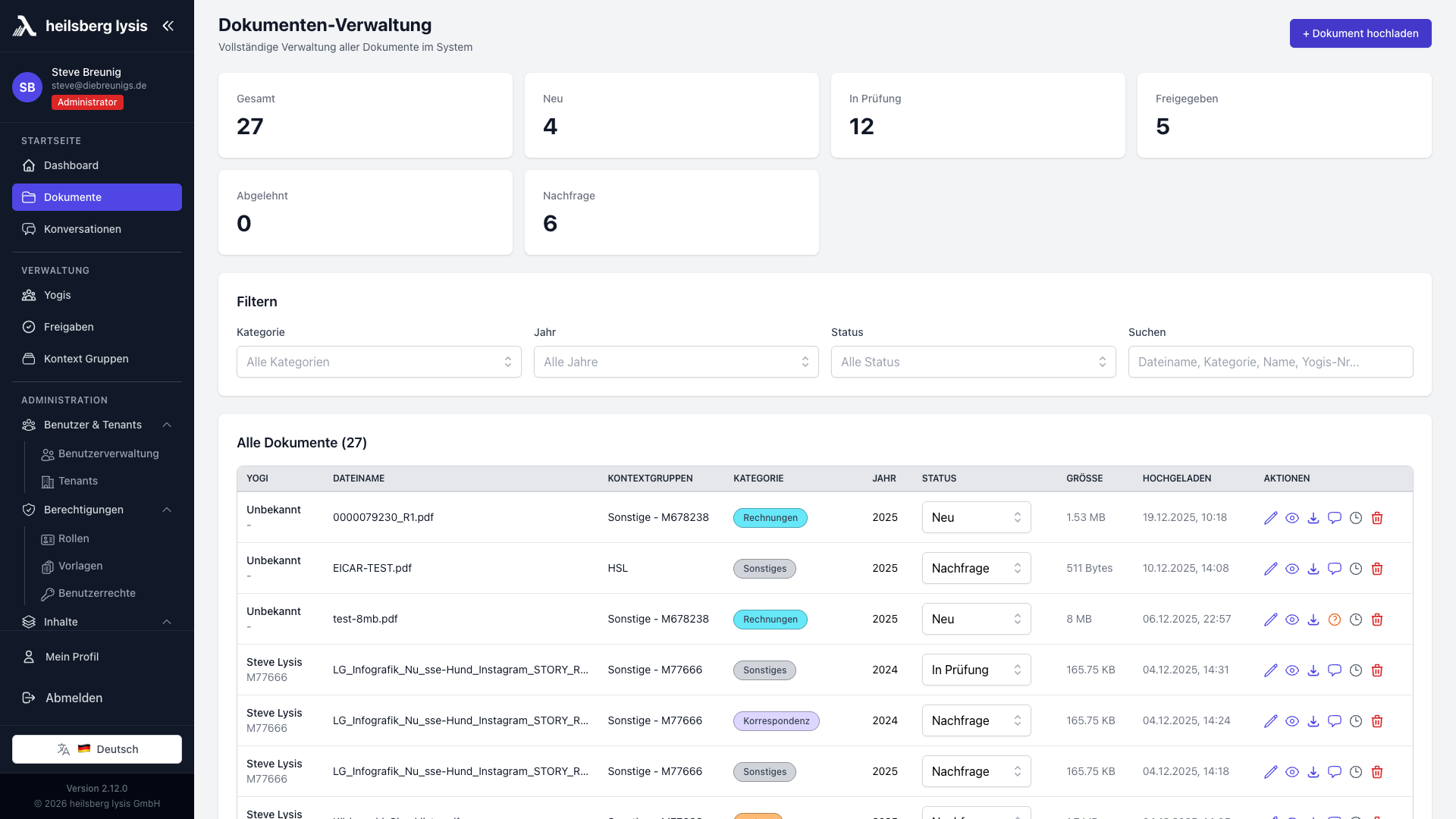1456x819 pixels.
Task: Download the EICAR-TEST.pdf document
Action: point(1313,569)
